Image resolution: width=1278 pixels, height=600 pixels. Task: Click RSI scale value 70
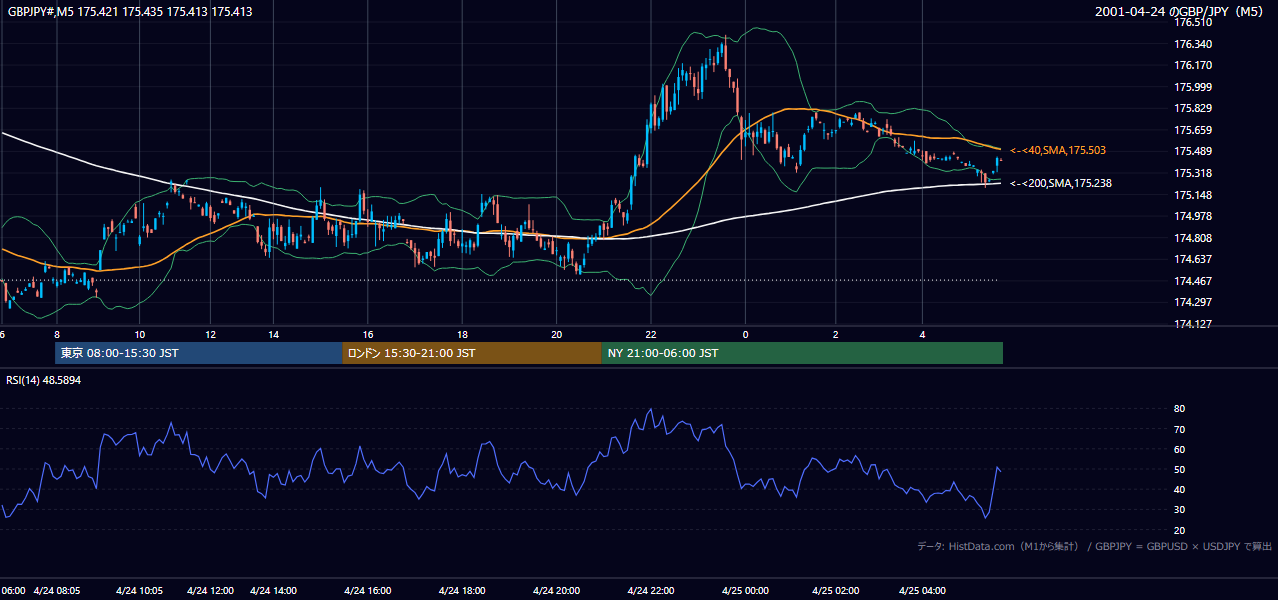coord(1180,430)
